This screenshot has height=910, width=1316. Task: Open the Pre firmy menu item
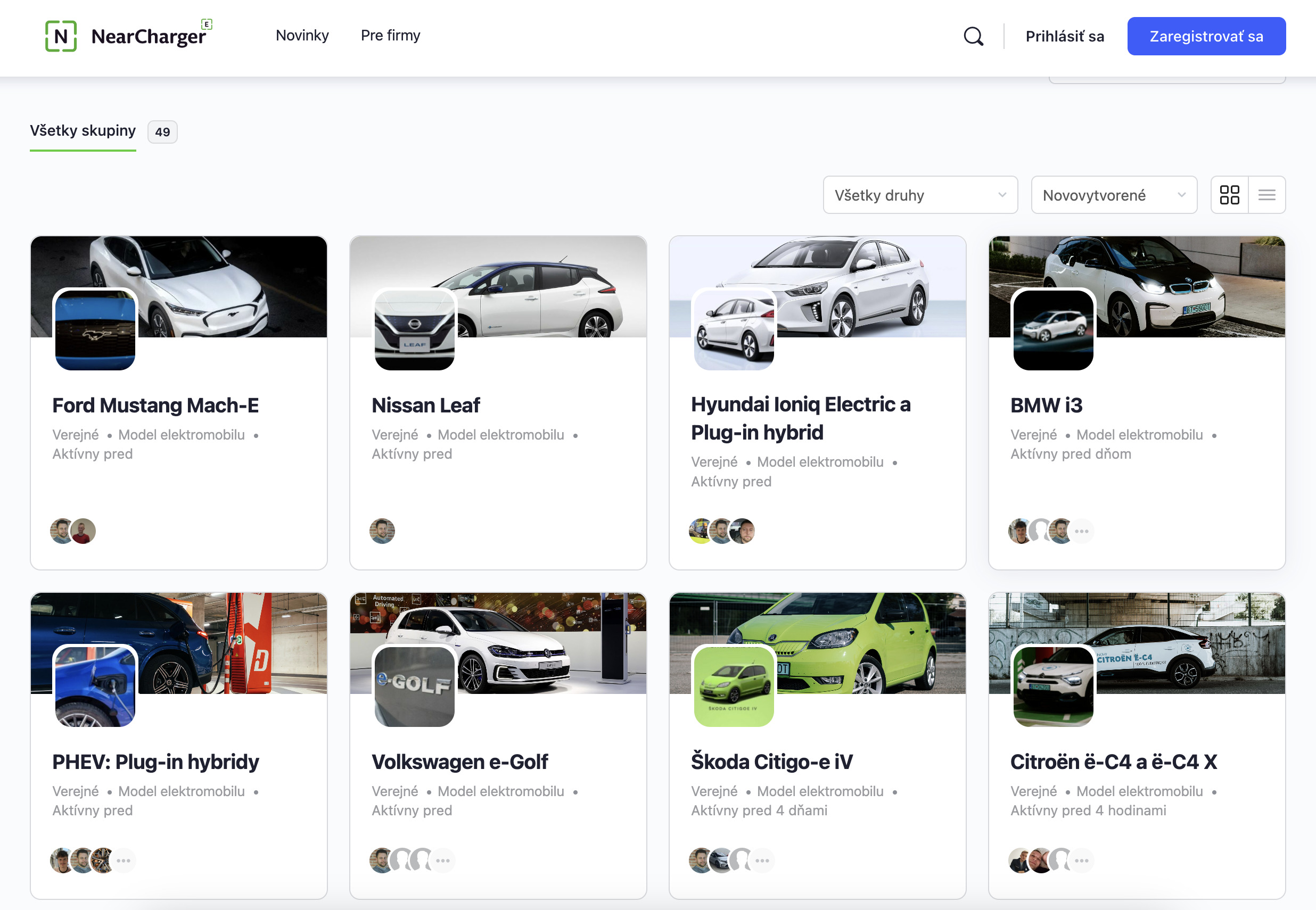[391, 35]
